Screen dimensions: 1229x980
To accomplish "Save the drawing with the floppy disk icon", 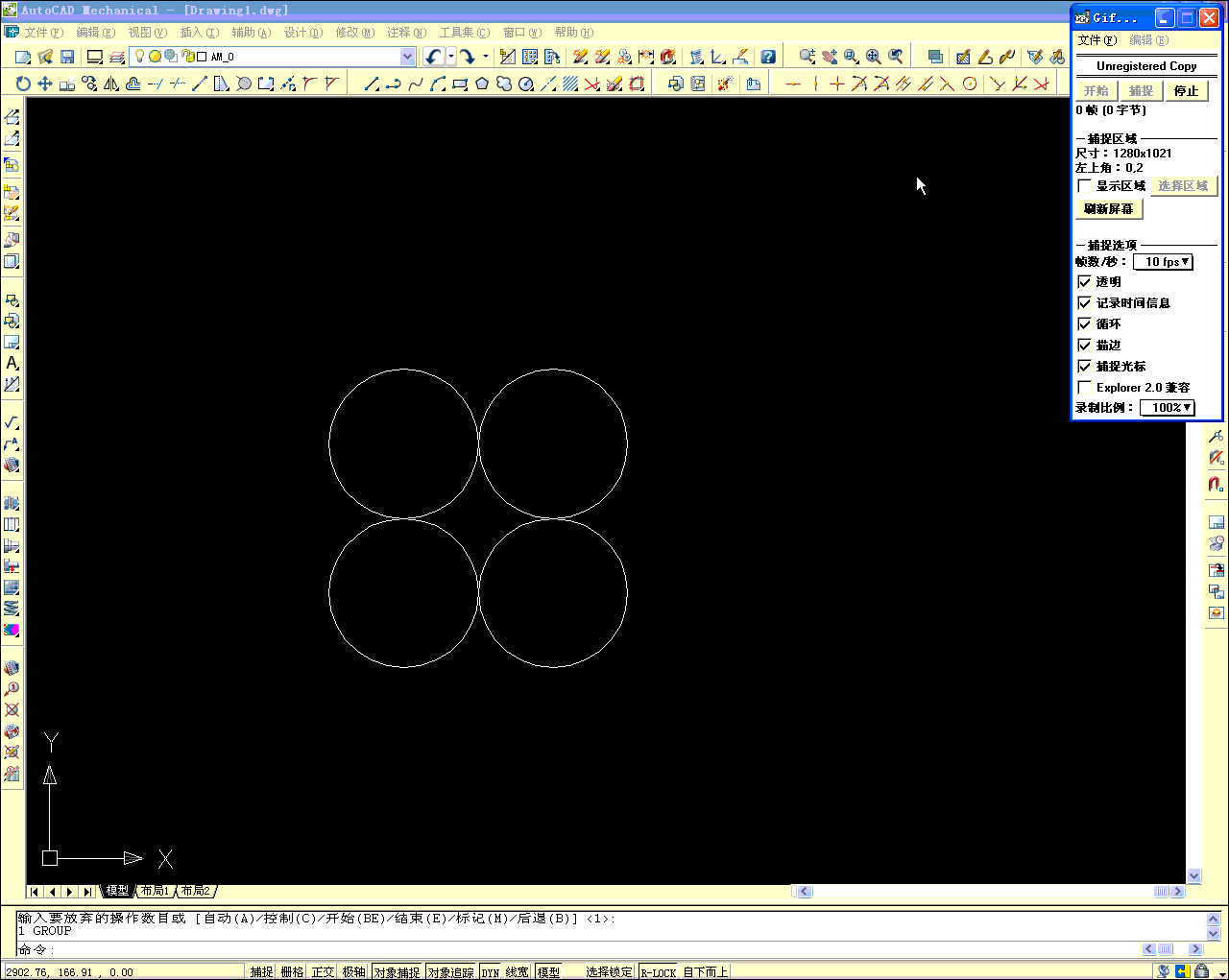I will tap(67, 57).
